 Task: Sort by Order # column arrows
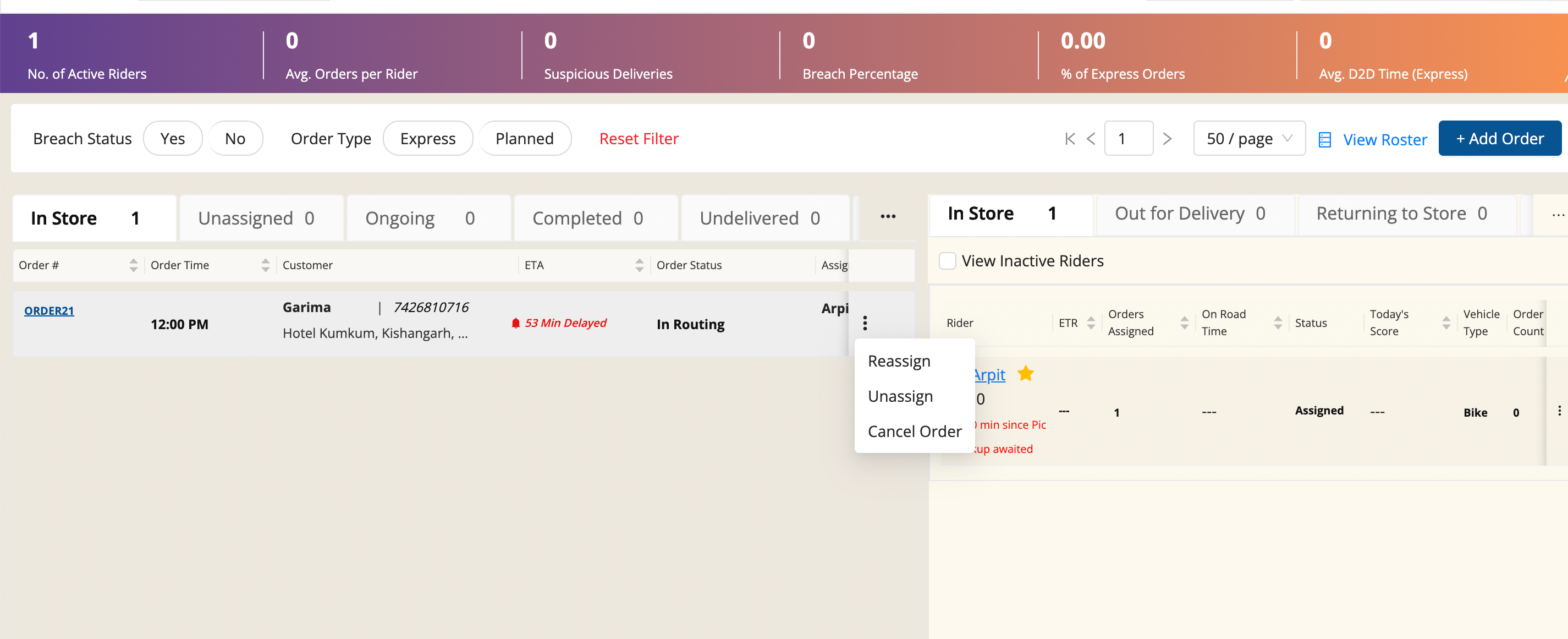tap(133, 265)
